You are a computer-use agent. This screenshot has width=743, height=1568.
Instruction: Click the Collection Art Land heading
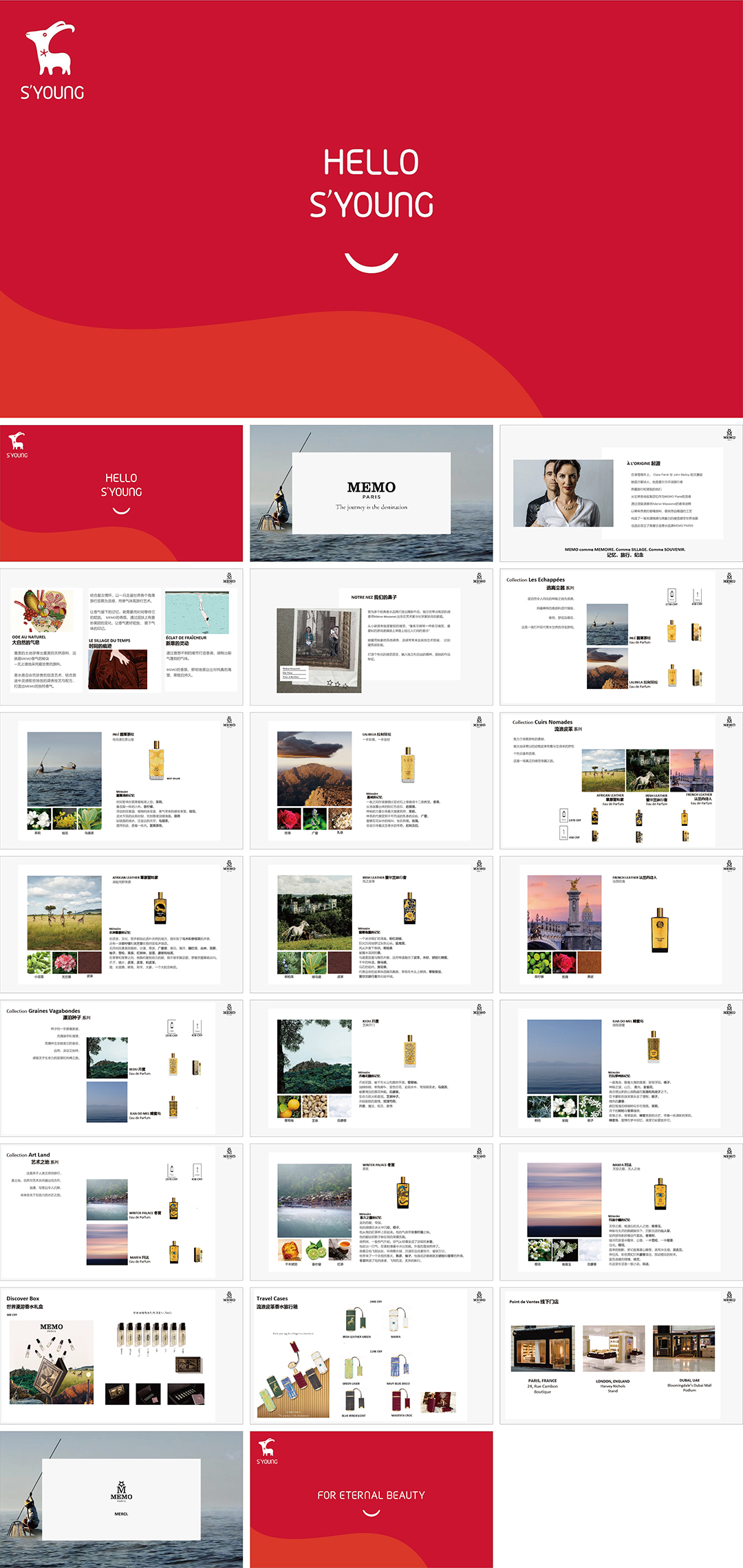pyautogui.click(x=28, y=1155)
